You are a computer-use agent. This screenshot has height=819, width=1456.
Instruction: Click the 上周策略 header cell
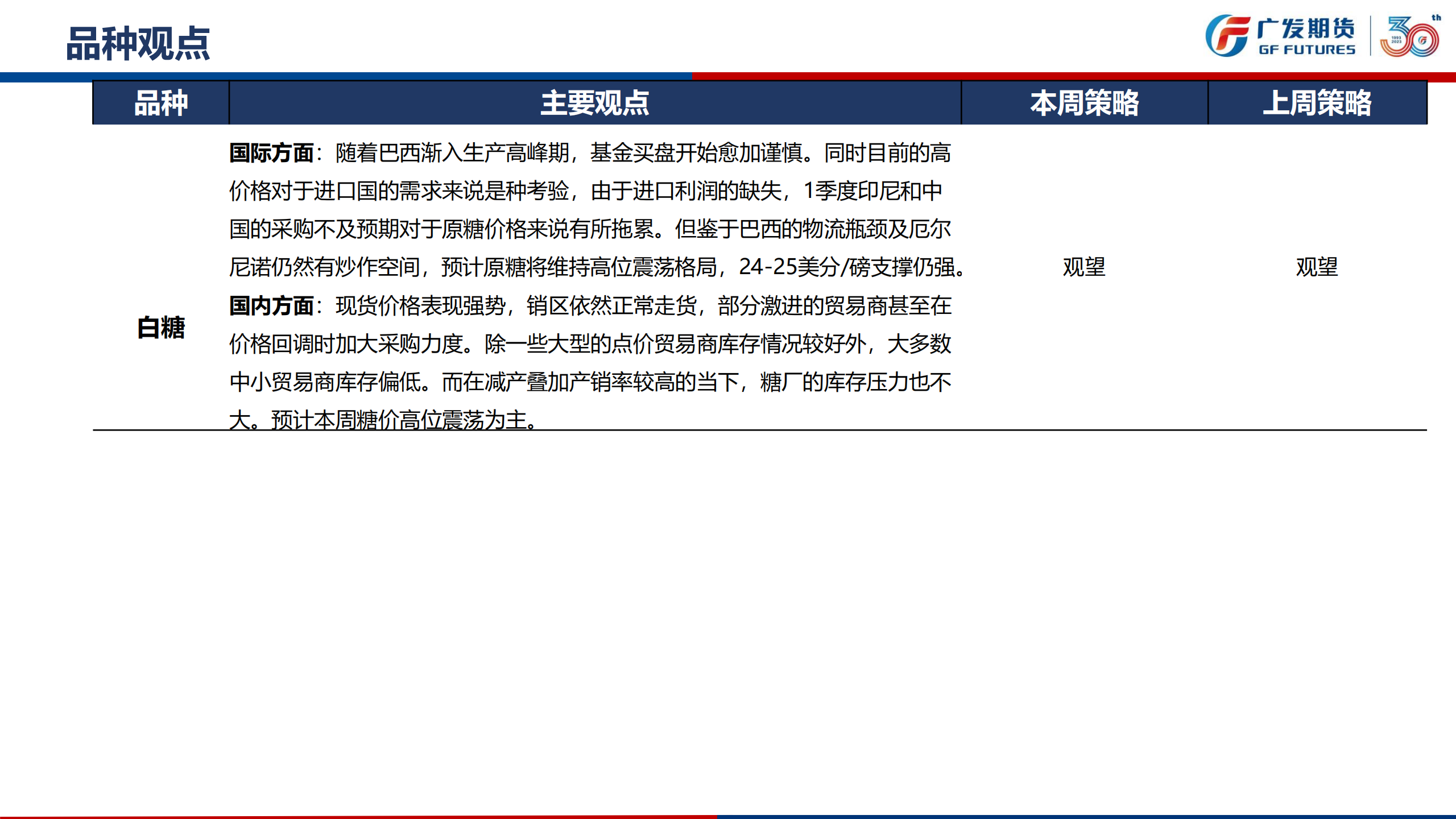(1317, 103)
